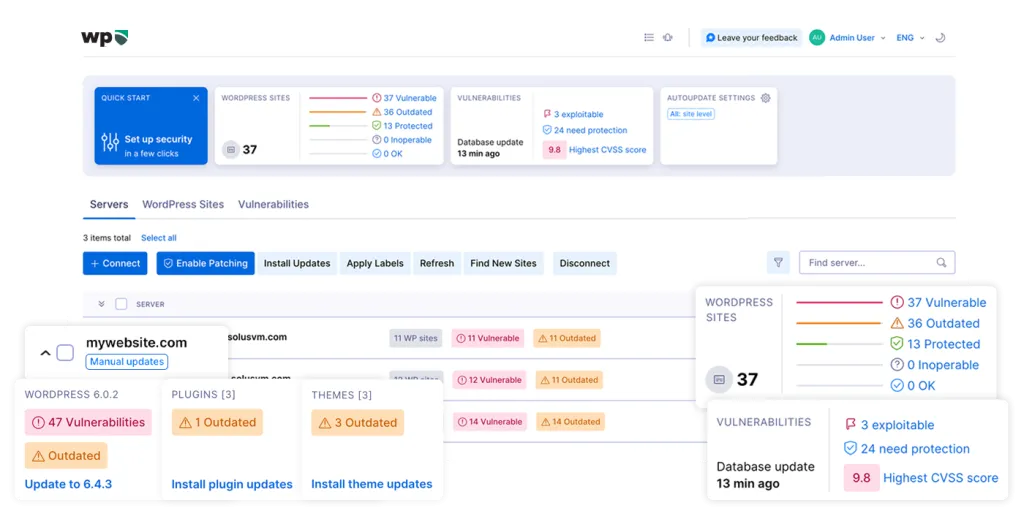The image size is (1024, 519).
Task: Click the 12 Vulnerable badge
Action: 490,380
